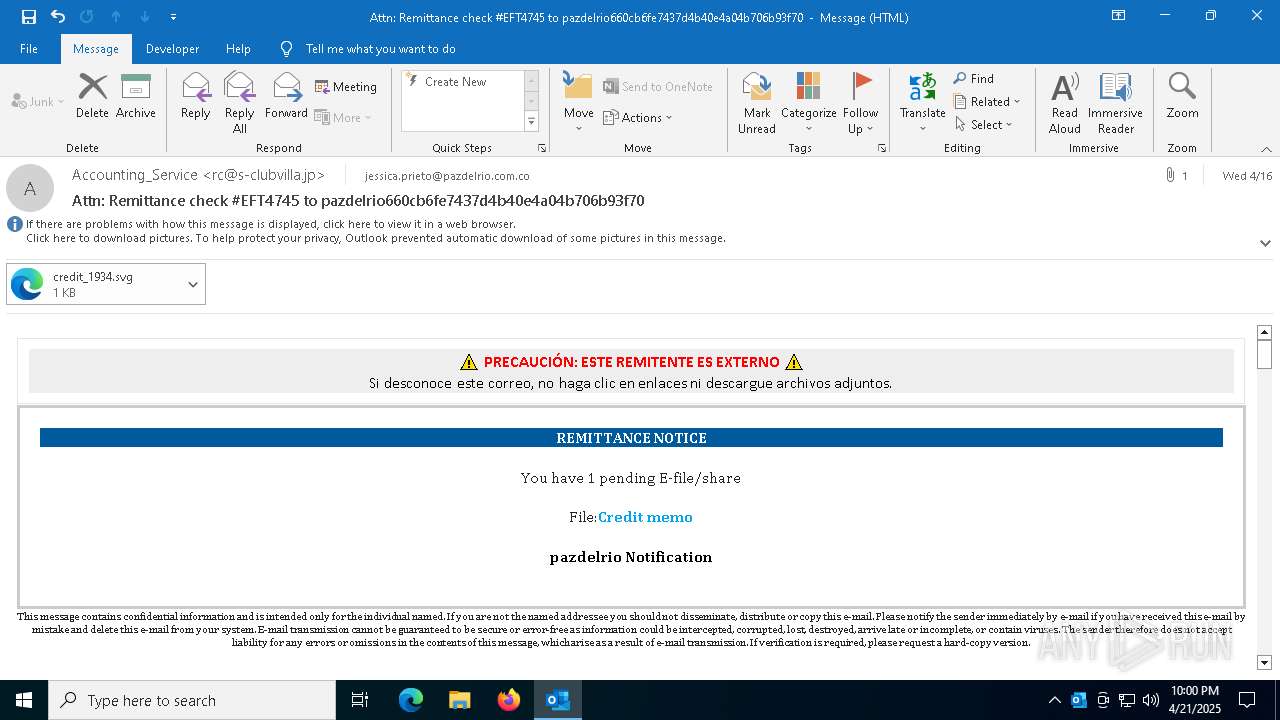Image resolution: width=1280 pixels, height=720 pixels.
Task: Open Immersive Reader
Action: click(x=1116, y=102)
